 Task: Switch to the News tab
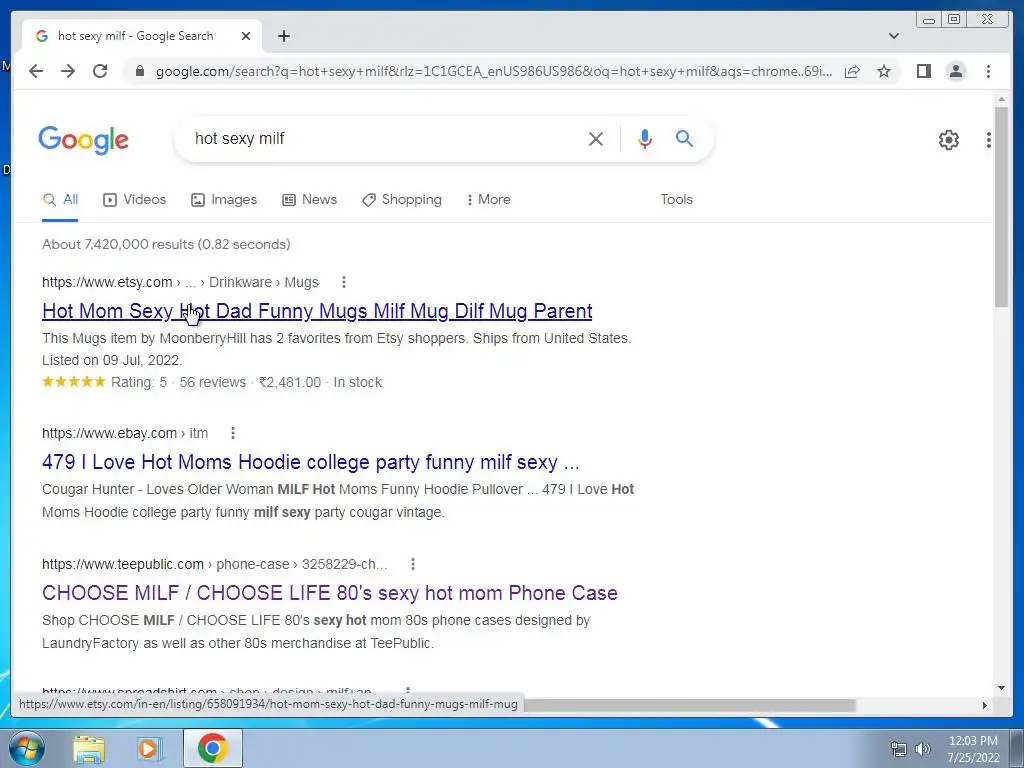310,200
